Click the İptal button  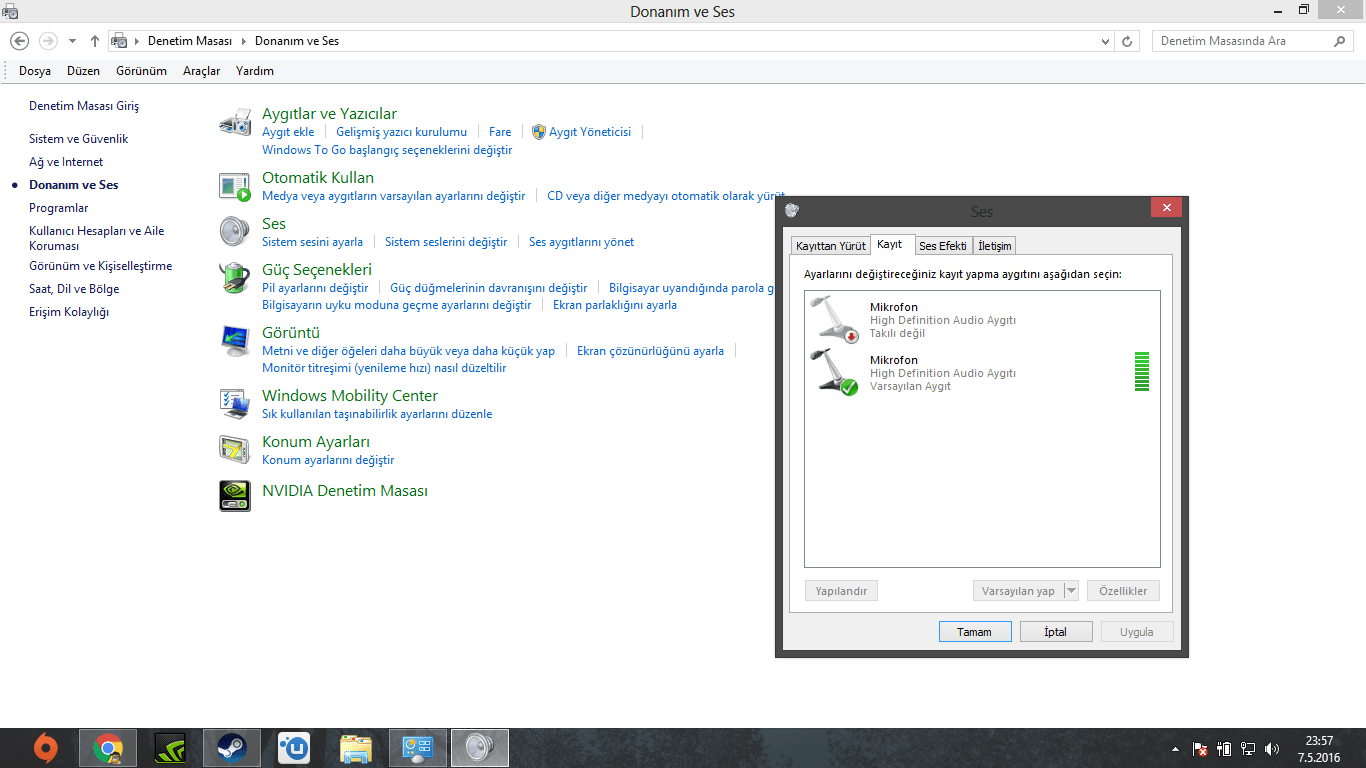coord(1056,632)
